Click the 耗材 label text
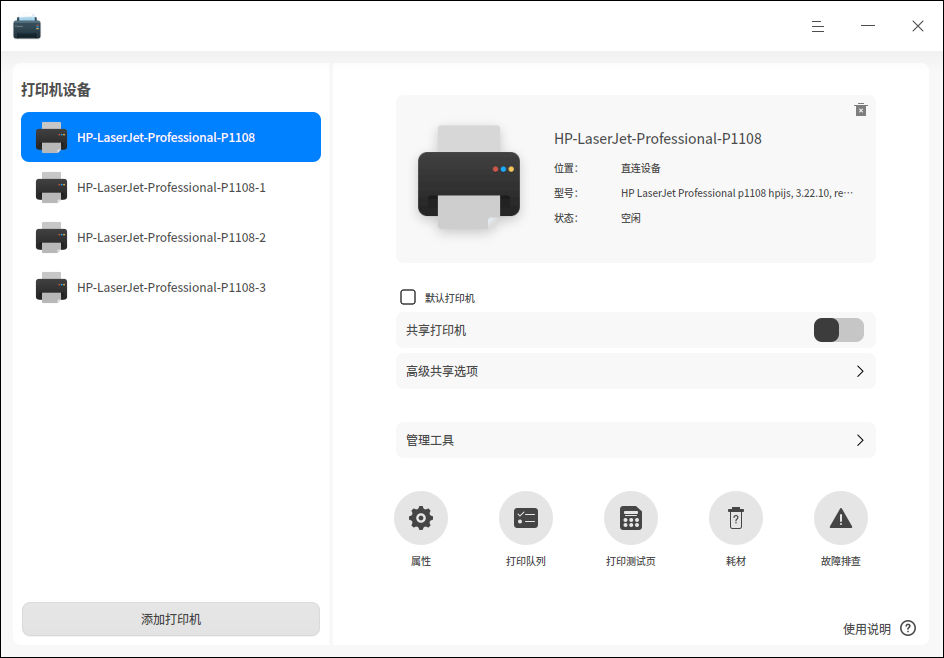944x658 pixels. (x=736, y=561)
